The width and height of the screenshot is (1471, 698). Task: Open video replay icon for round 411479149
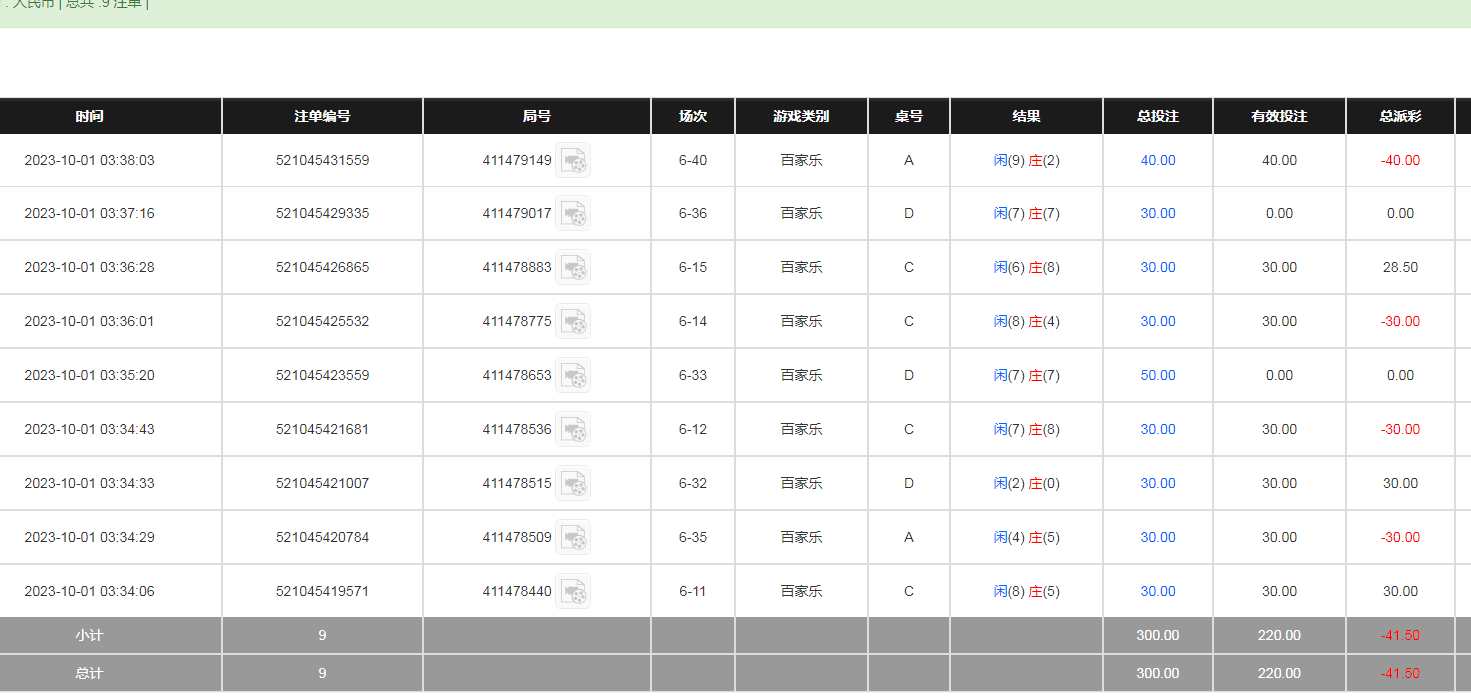pos(573,161)
